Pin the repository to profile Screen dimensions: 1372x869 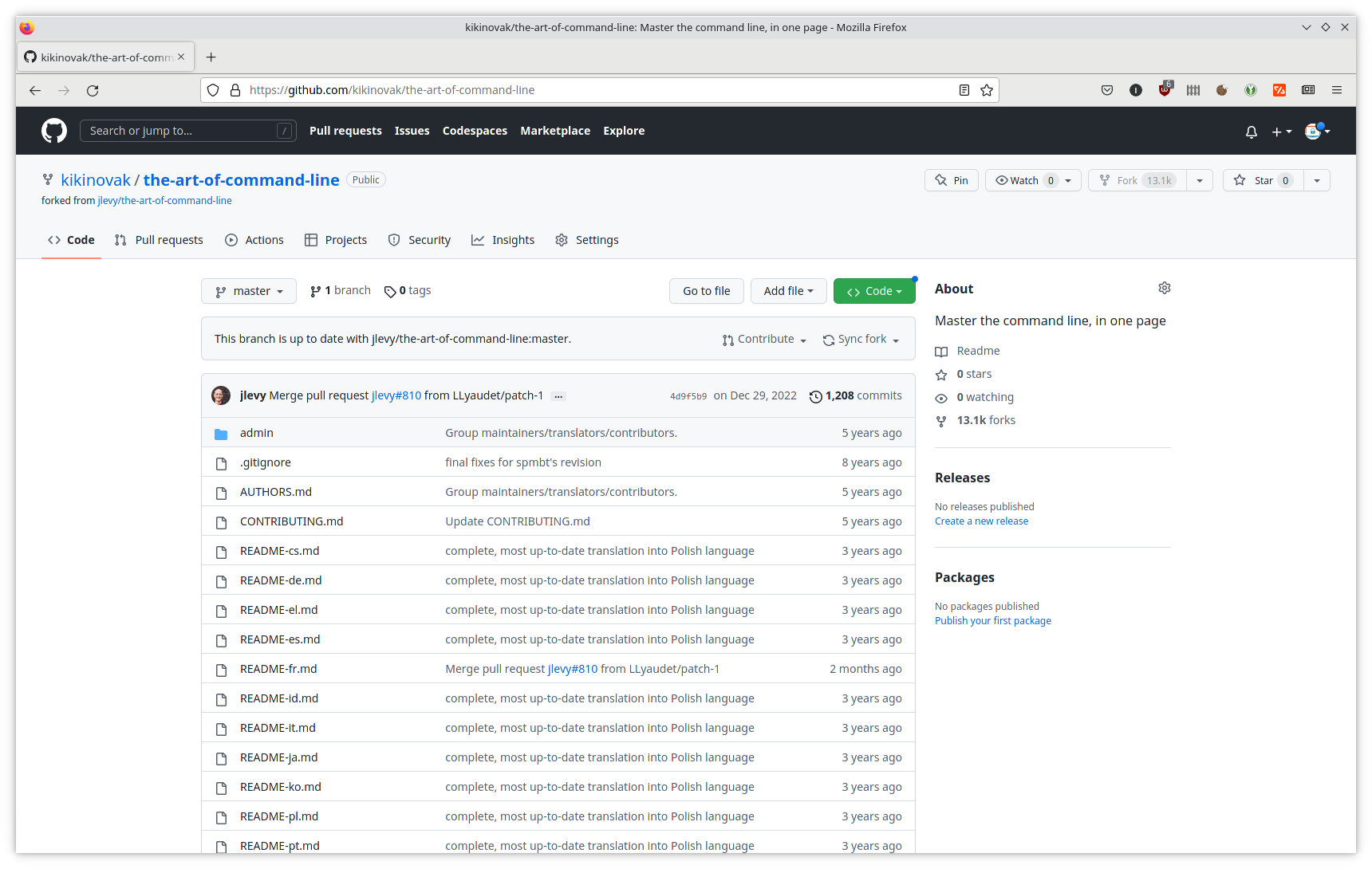(x=952, y=180)
